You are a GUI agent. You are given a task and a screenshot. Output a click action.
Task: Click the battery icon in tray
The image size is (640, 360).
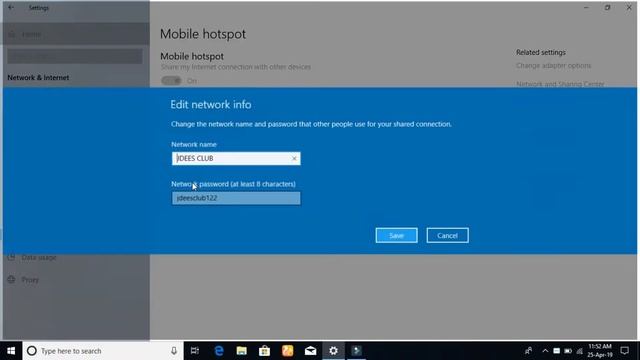tap(568, 351)
